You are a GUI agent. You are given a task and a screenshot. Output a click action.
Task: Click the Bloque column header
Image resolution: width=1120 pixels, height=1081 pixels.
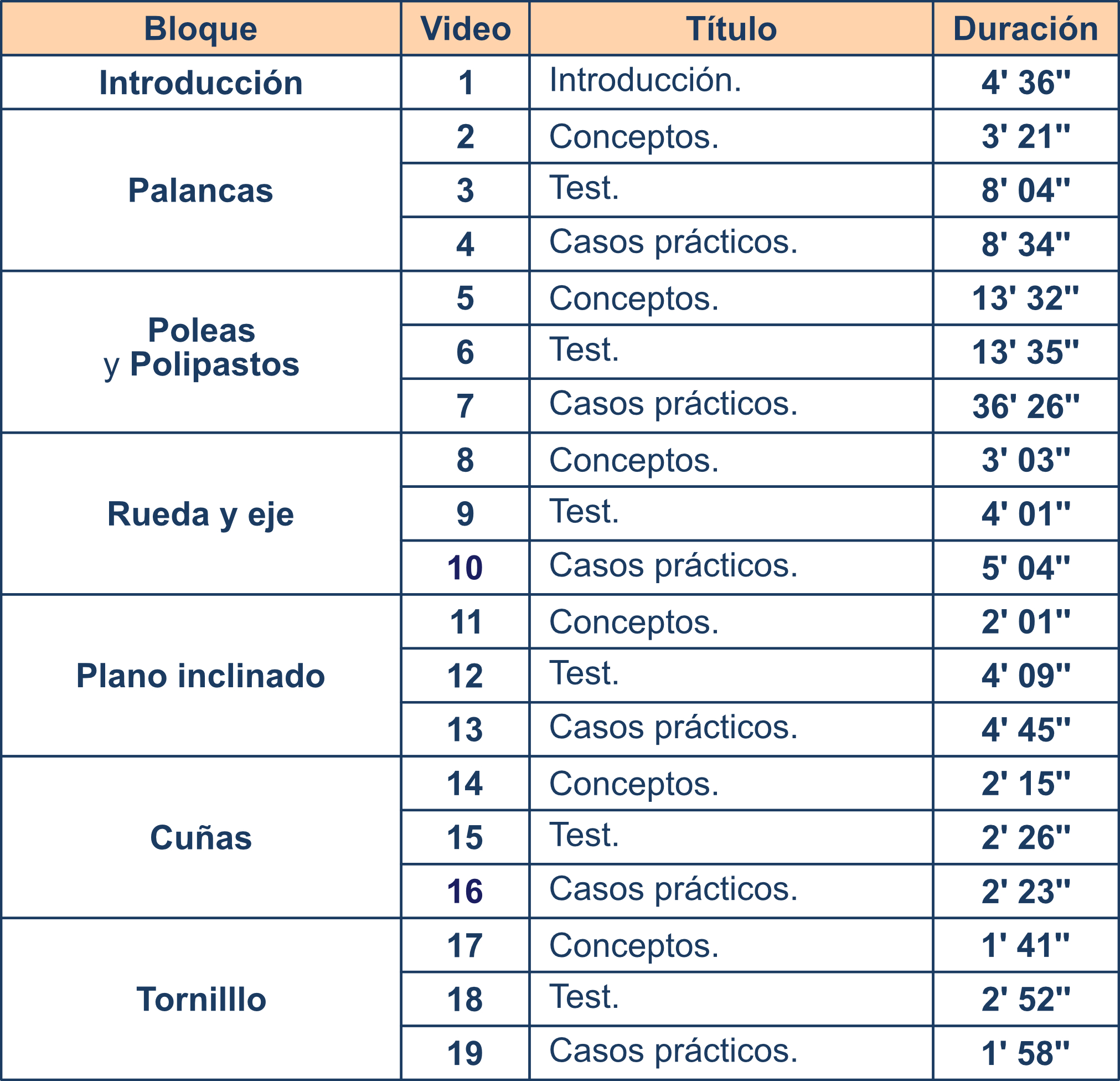tap(200, 29)
